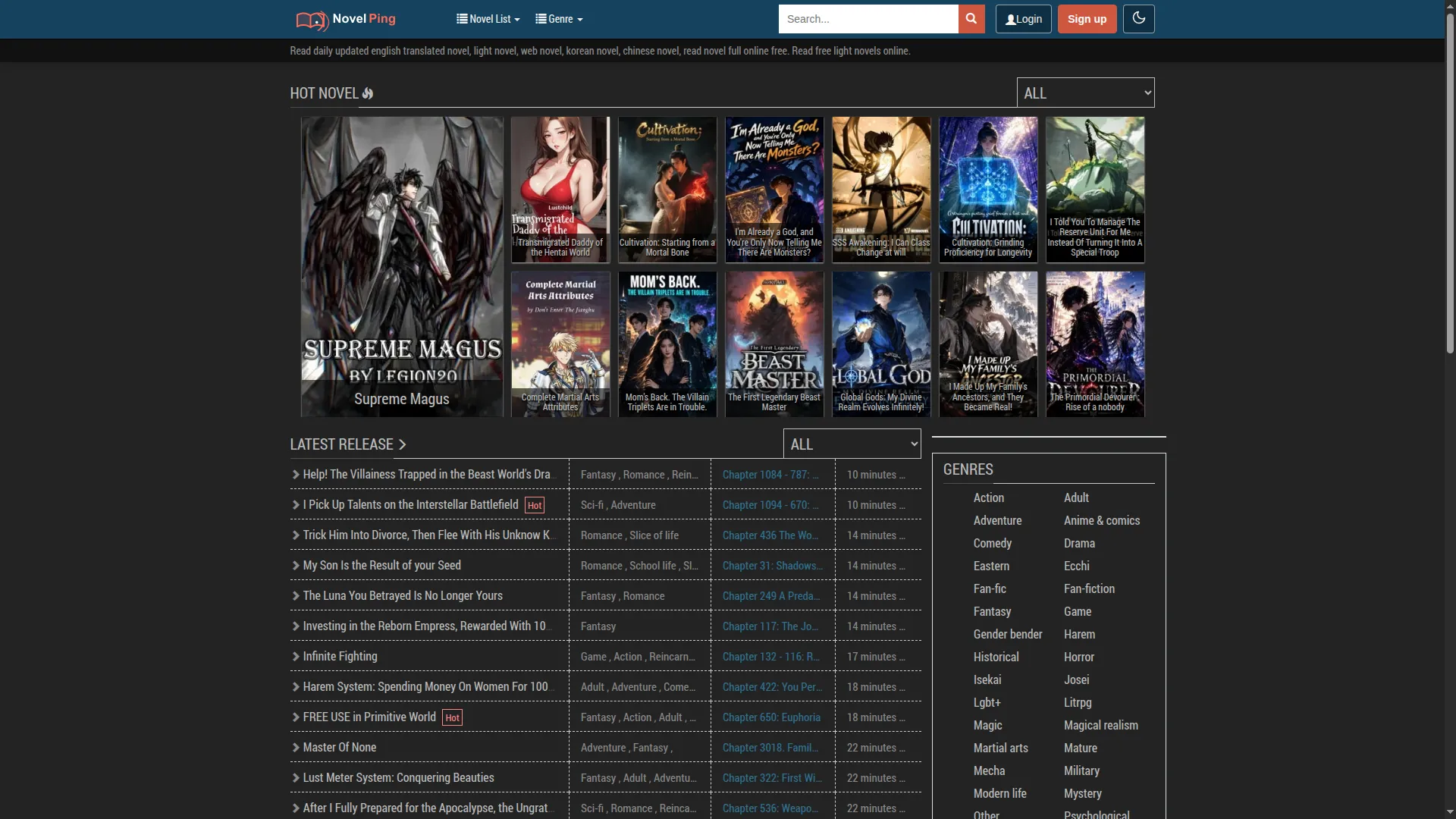Click the Login button
This screenshot has height=819, width=1456.
pos(1023,19)
